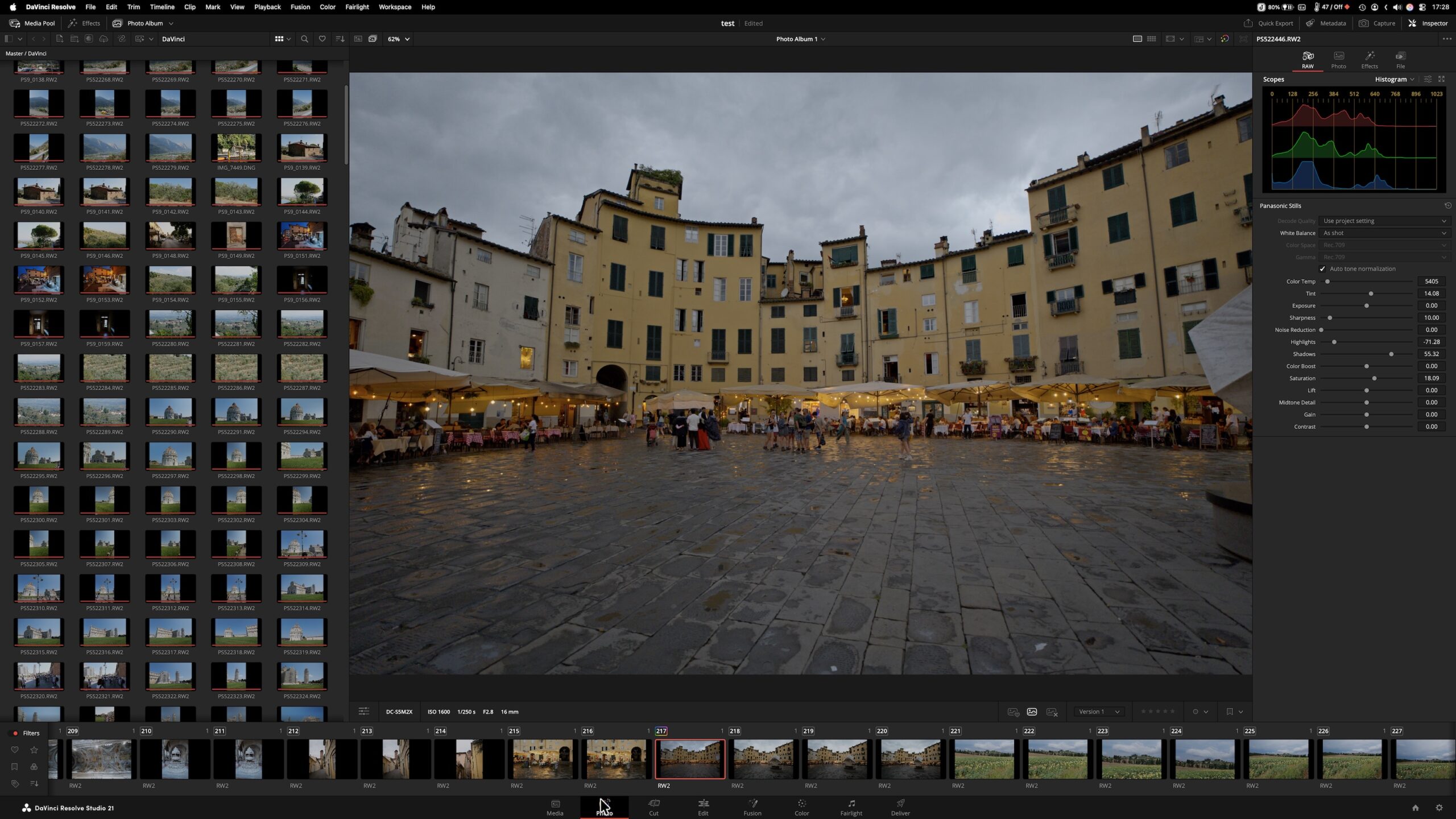Click the heart filter icon in filmstrip sidebar
The width and height of the screenshot is (1456, 819).
tap(15, 750)
